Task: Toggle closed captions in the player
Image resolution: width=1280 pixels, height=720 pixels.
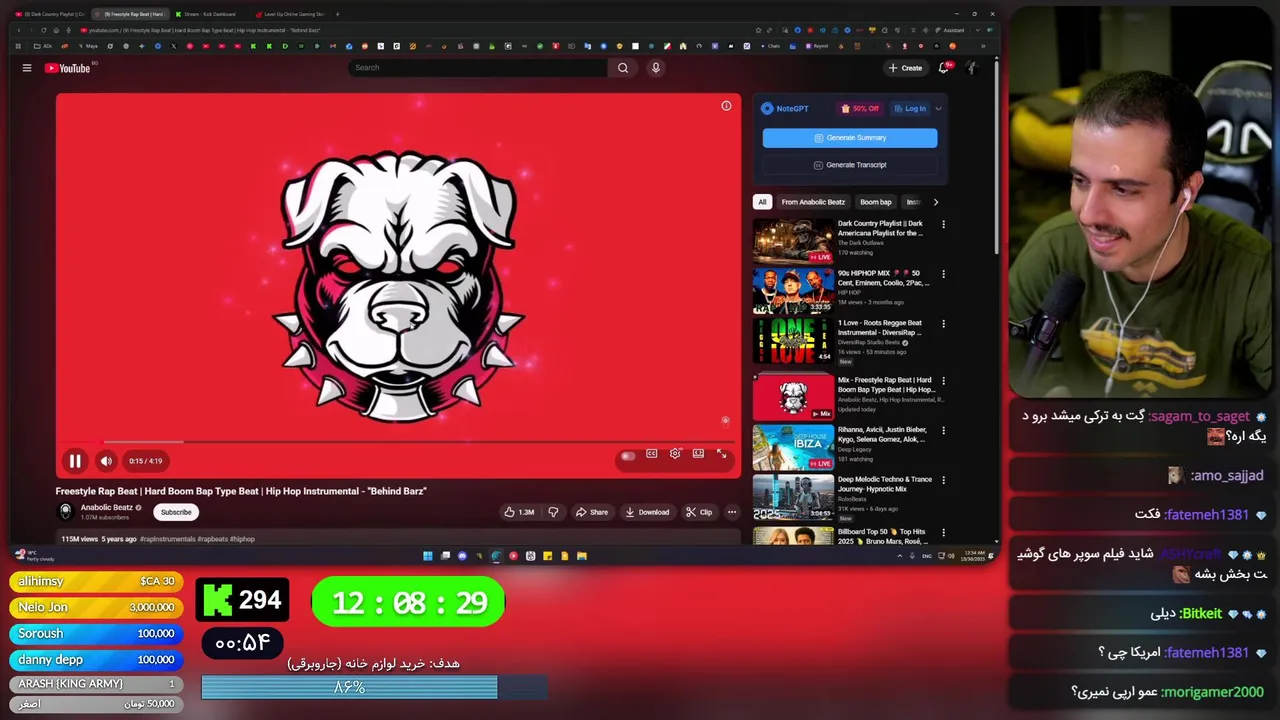Action: 652,454
